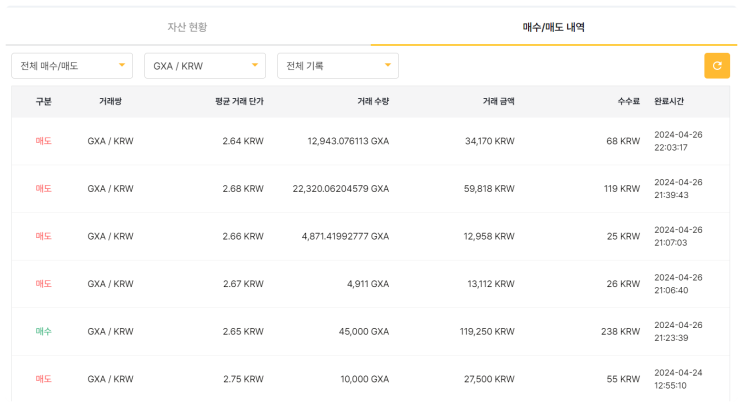Click timestamp 2024-04-26 21:23:39
This screenshot has height=407, width=743.
point(678,332)
